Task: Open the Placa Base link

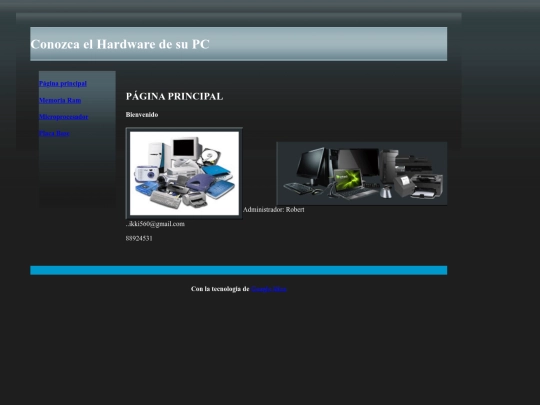Action: coord(54,133)
